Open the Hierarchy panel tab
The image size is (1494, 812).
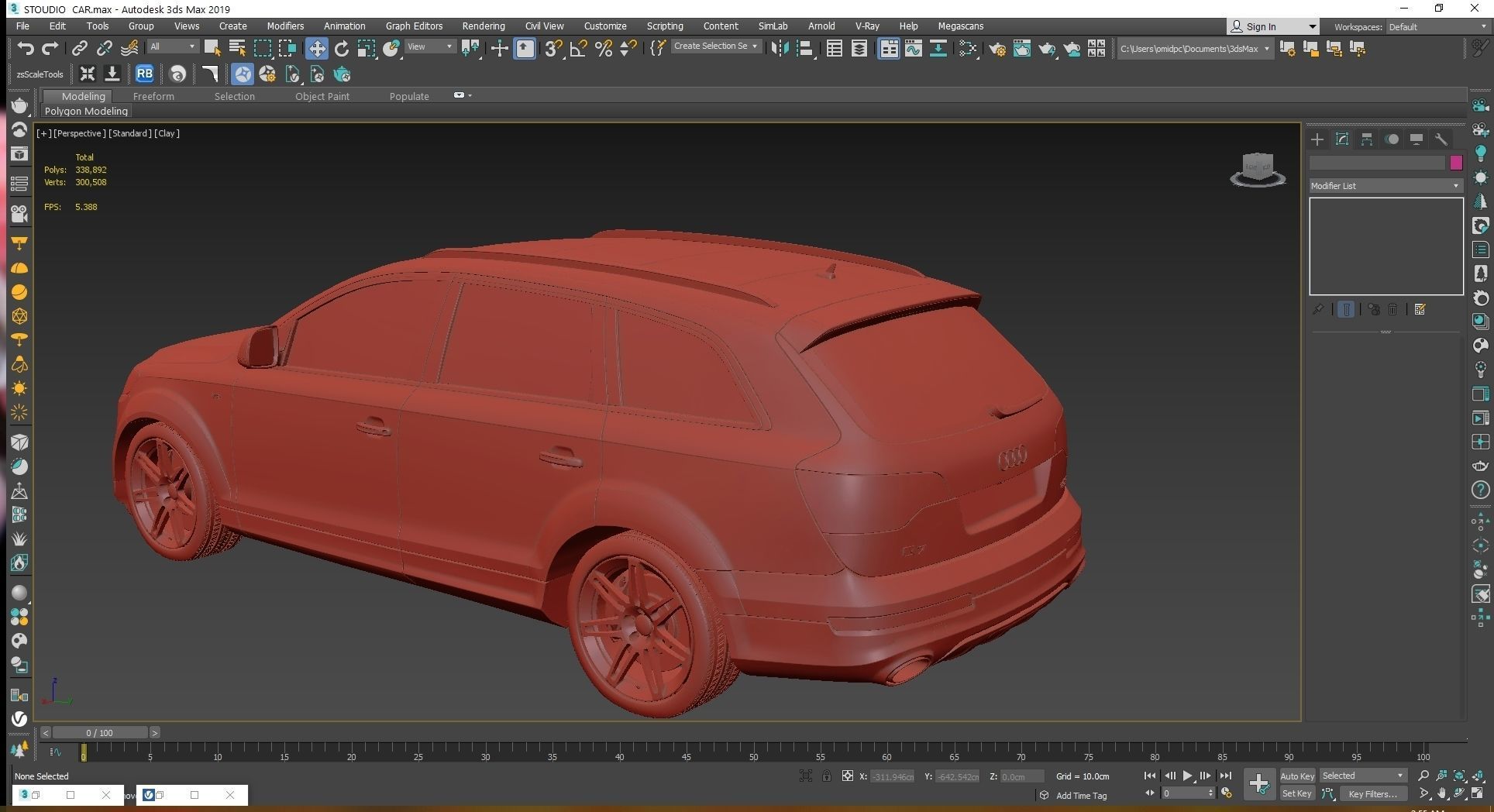click(x=1367, y=139)
